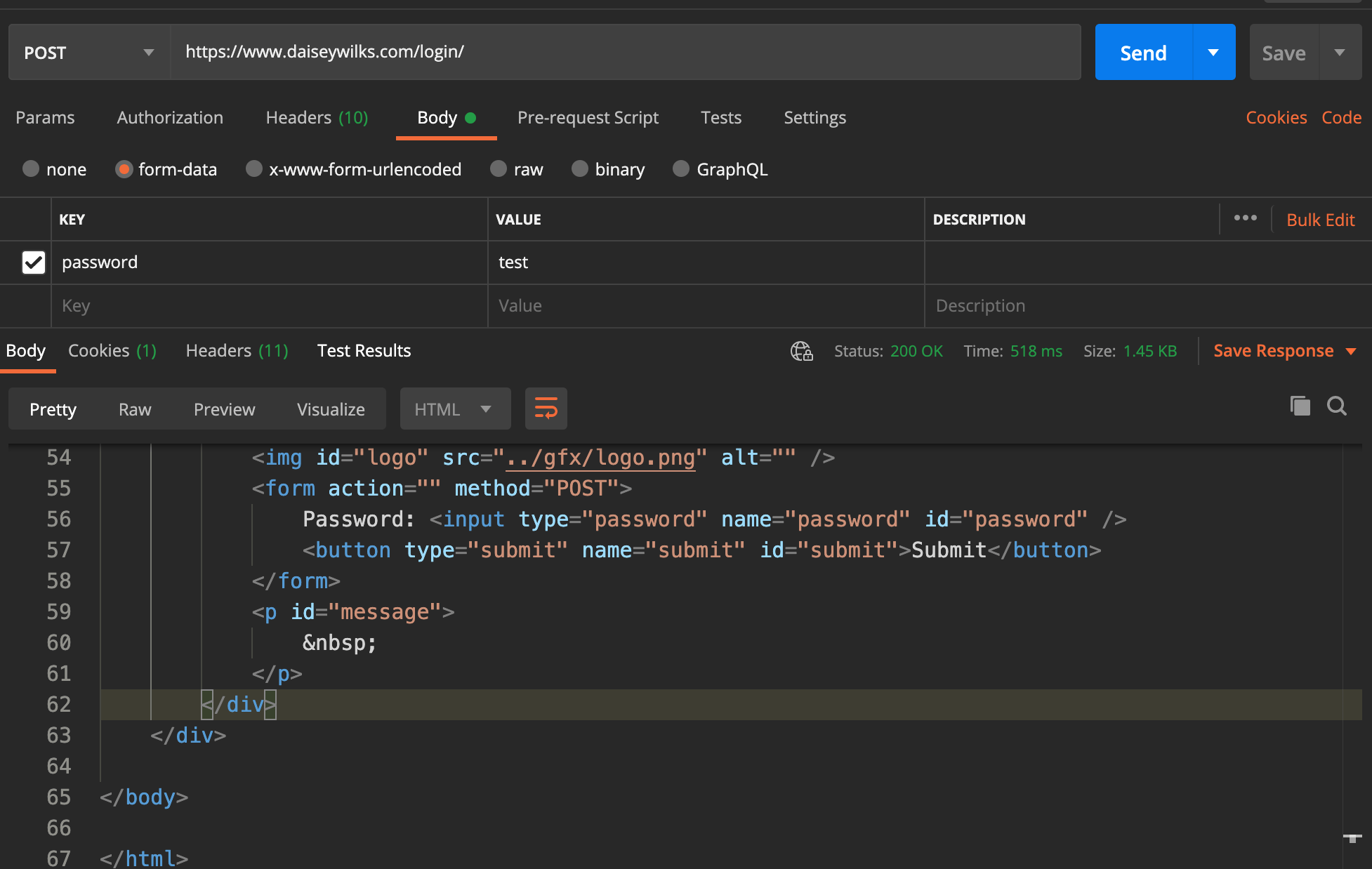Copy the response body with the copy icon
1372x869 pixels.
tap(1300, 406)
